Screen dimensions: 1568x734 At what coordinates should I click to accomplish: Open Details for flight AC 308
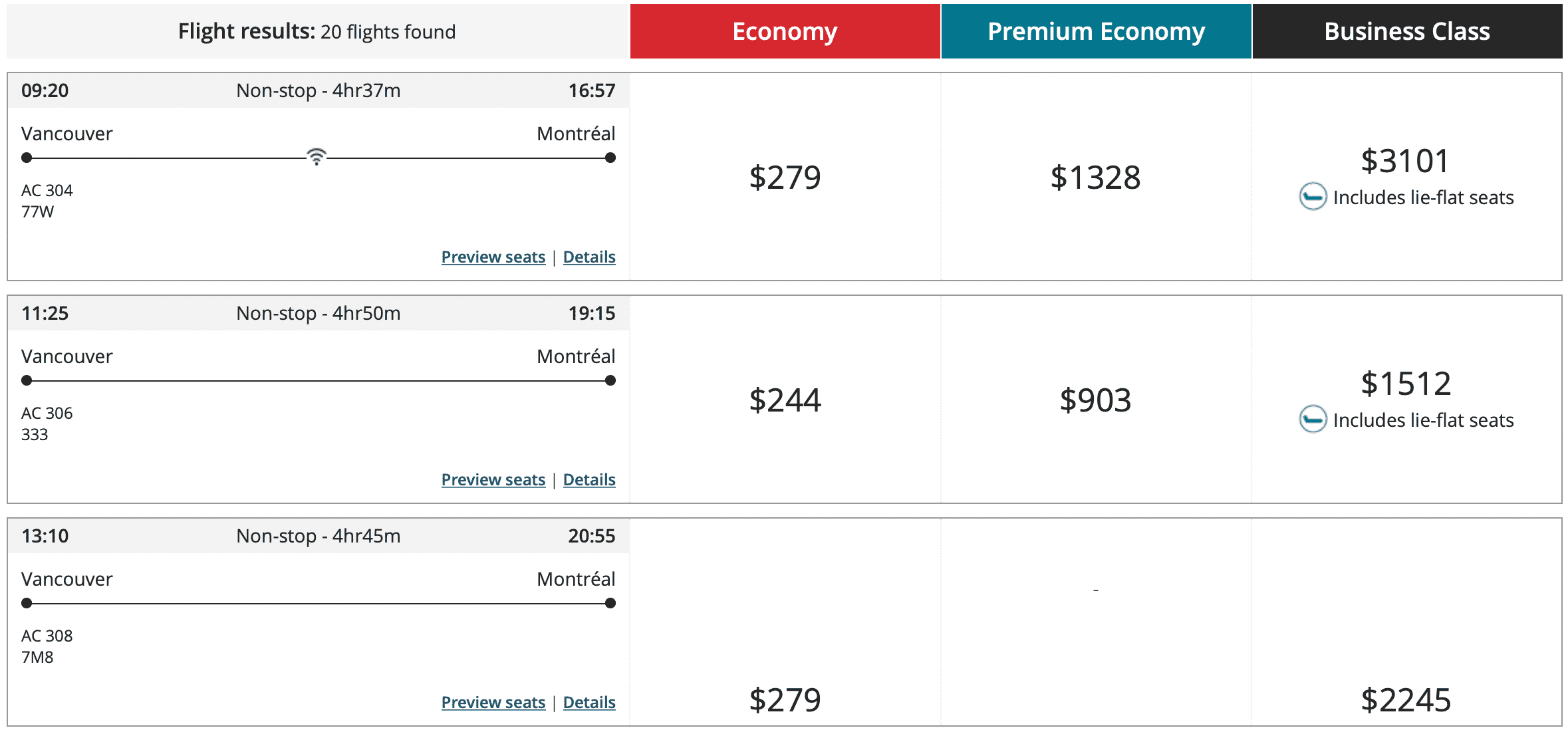pyautogui.click(x=589, y=703)
